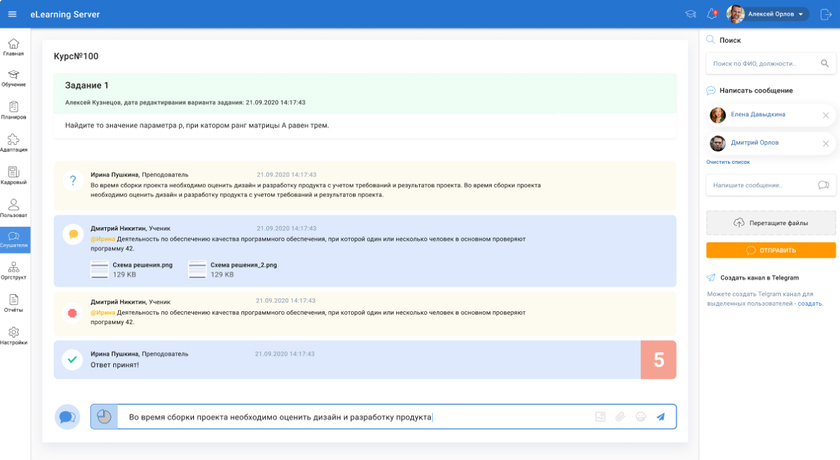Viewport: 840px width, 460px height.
Task: Open the hamburger menu in the header
Action: point(13,14)
